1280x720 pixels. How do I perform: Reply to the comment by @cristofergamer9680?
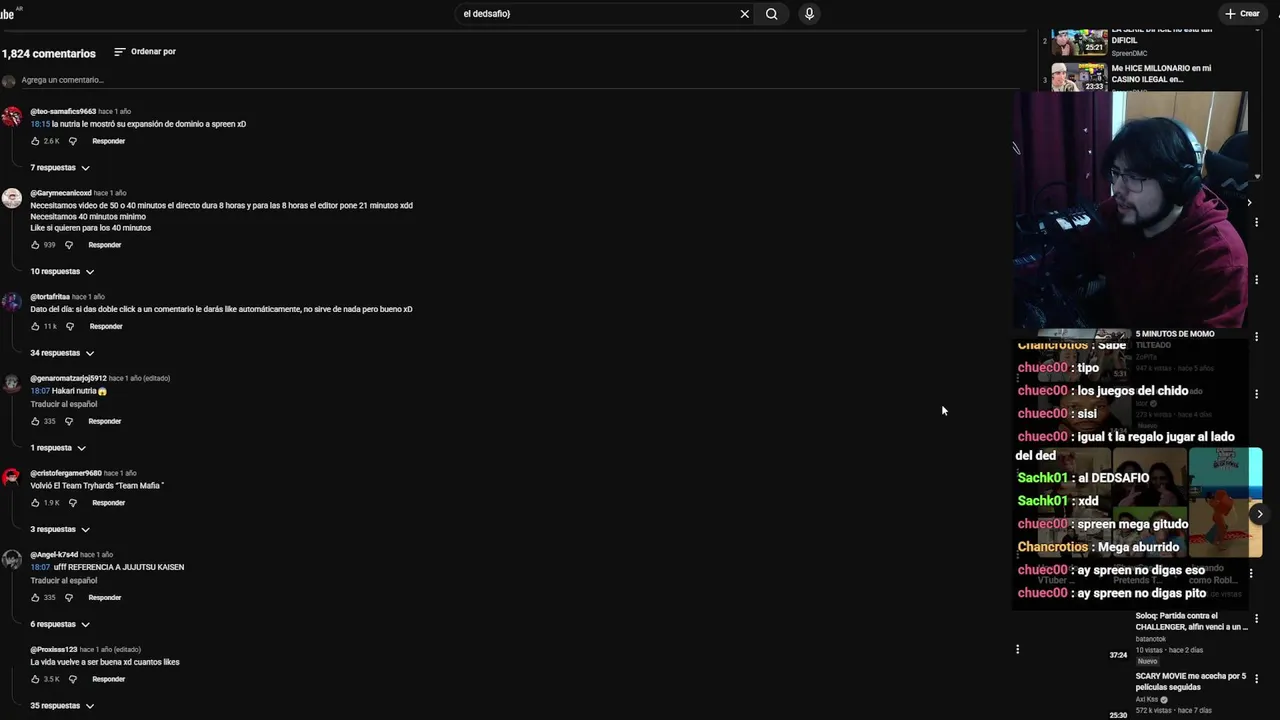click(108, 503)
